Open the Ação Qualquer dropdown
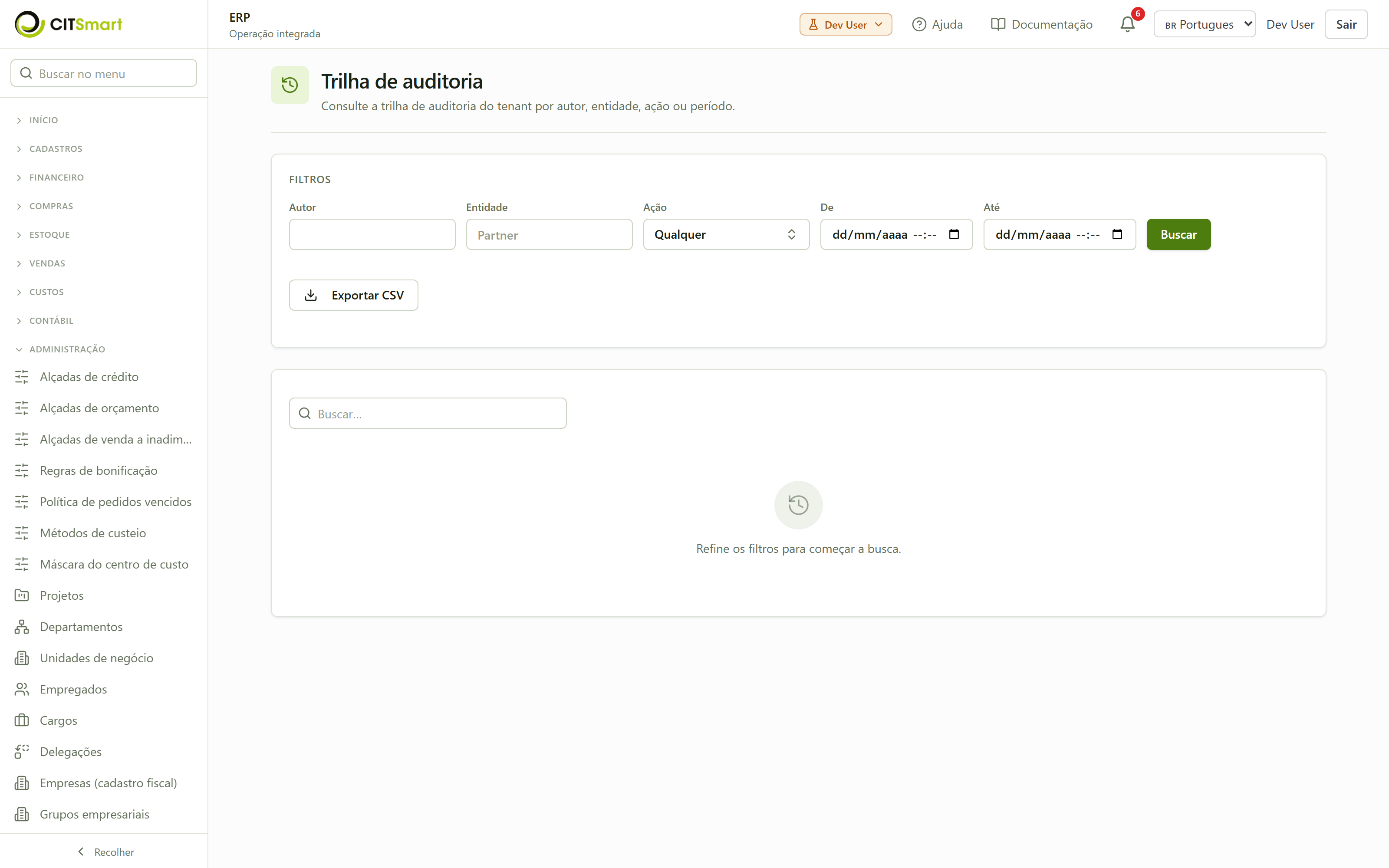 pyautogui.click(x=726, y=234)
